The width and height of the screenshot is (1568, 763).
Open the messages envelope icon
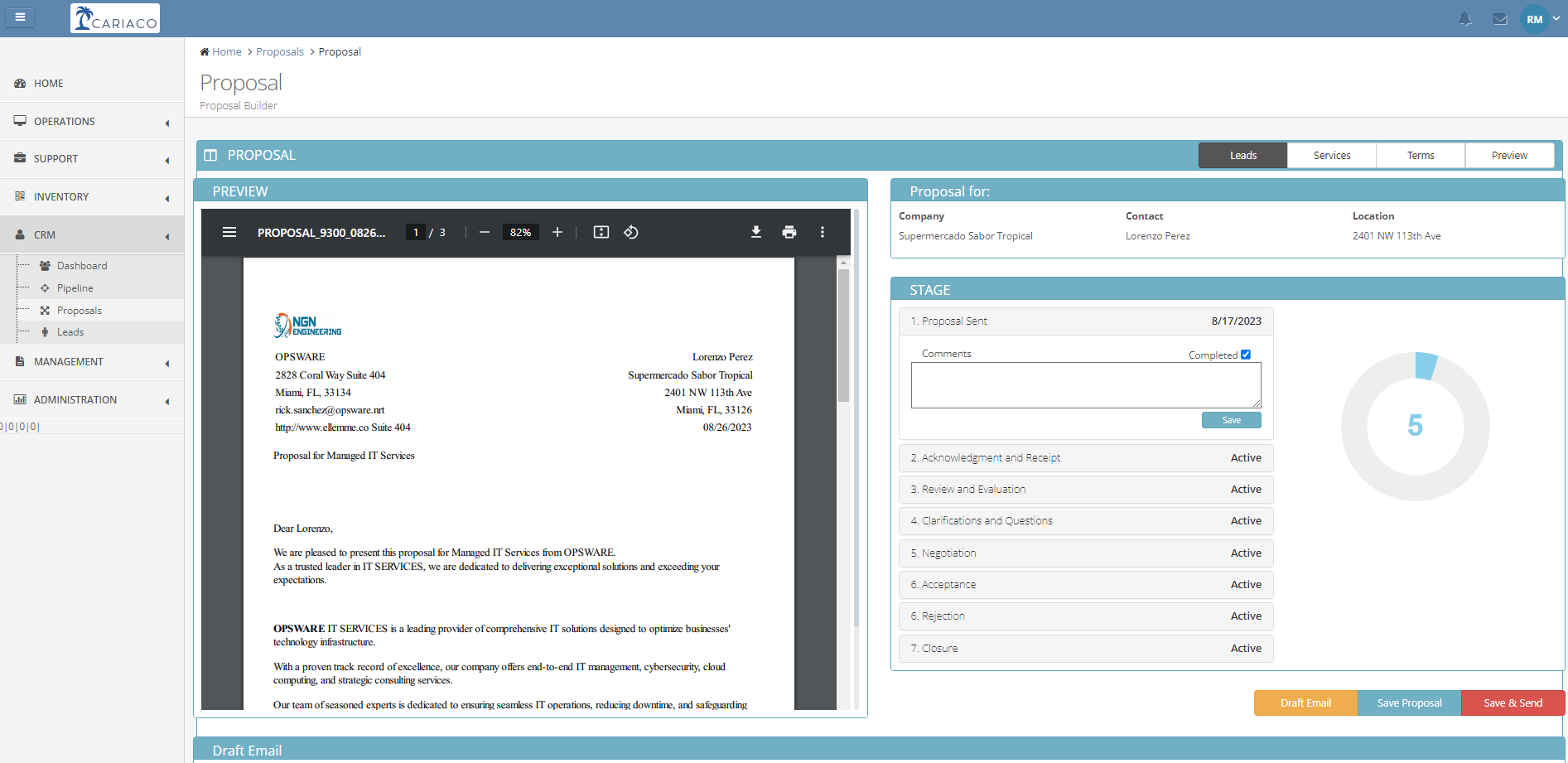click(x=1499, y=19)
